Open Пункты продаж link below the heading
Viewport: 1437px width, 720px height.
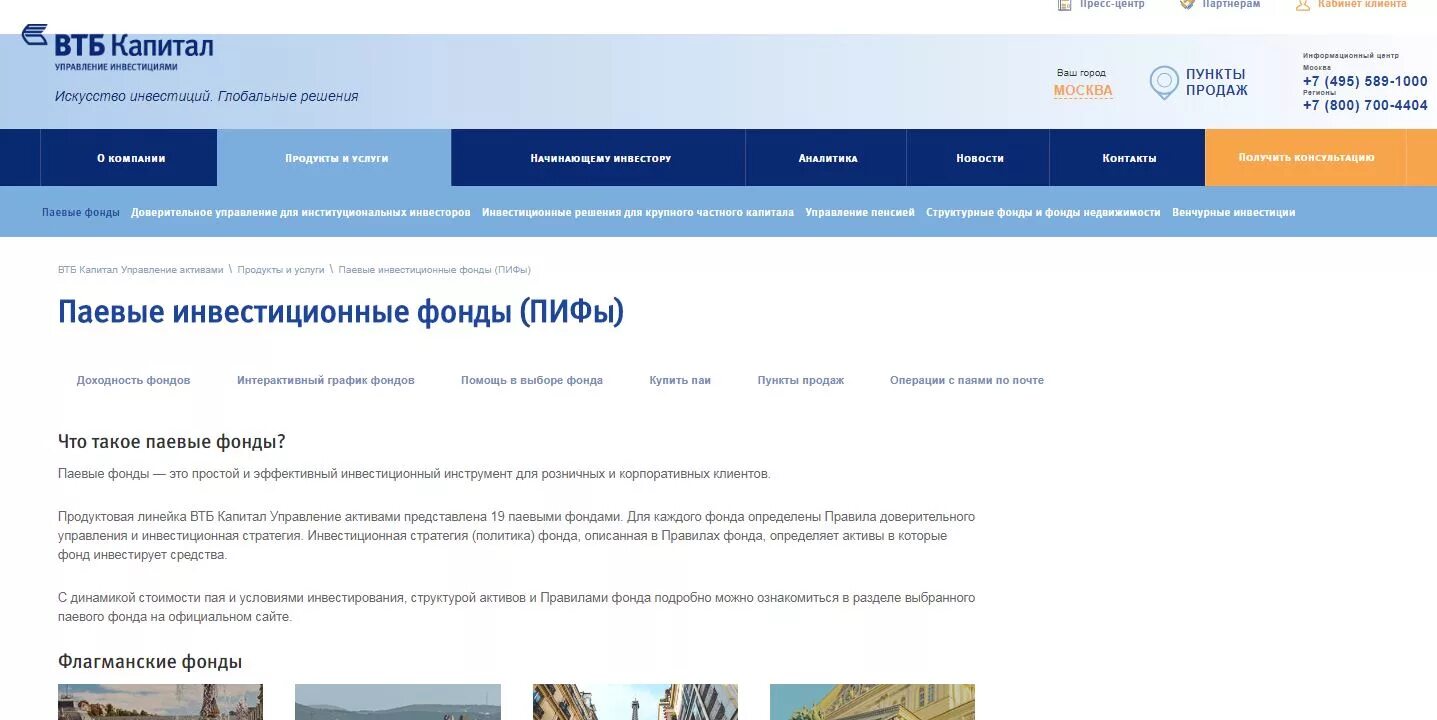pyautogui.click(x=801, y=380)
